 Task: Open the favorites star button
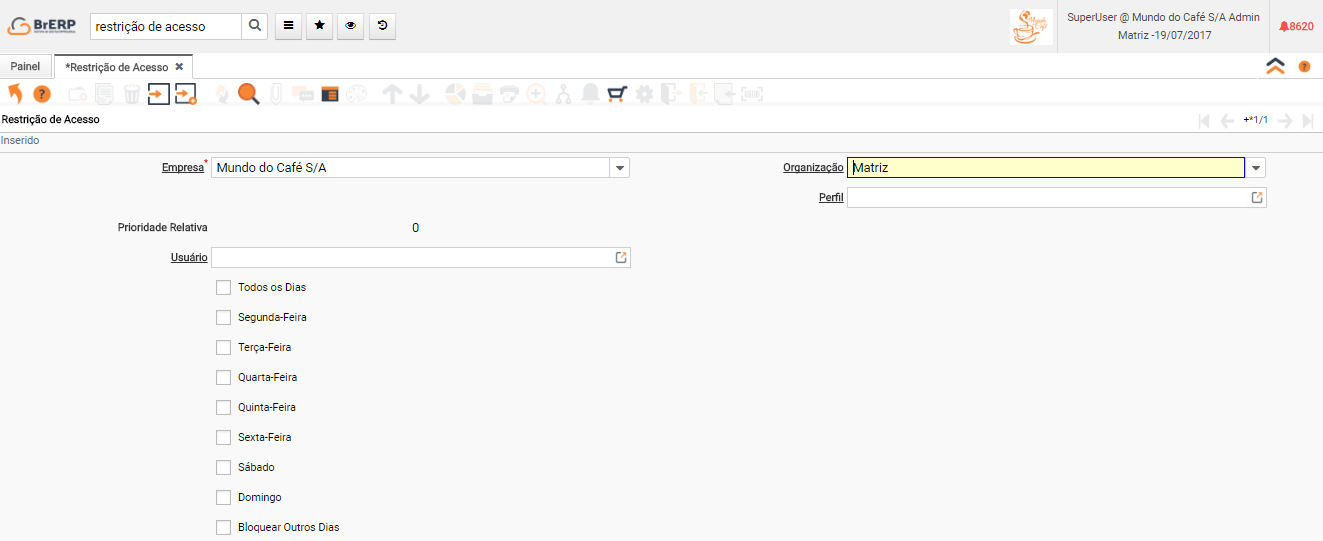point(319,27)
